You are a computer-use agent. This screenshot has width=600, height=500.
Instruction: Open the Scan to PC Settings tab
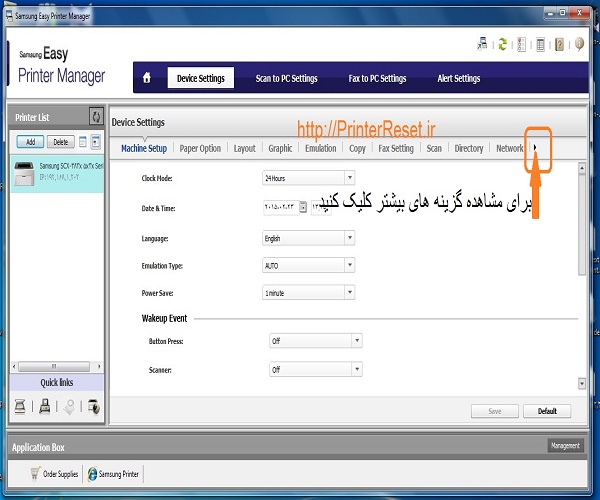[x=286, y=78]
